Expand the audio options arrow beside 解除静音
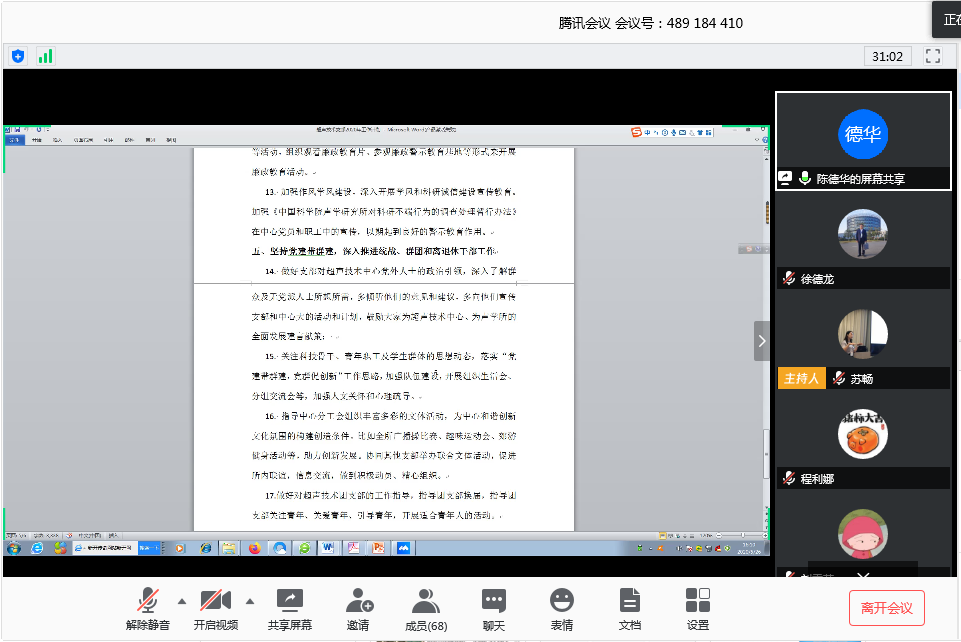Image resolution: width=961 pixels, height=642 pixels. 181,601
